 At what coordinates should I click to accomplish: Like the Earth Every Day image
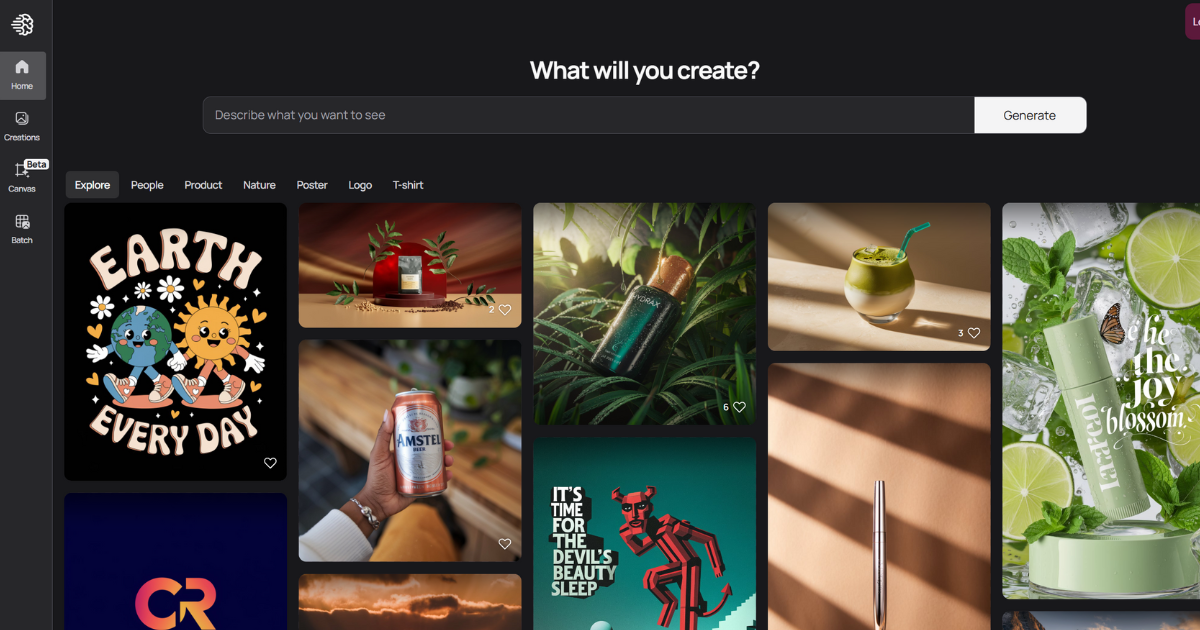(x=270, y=463)
